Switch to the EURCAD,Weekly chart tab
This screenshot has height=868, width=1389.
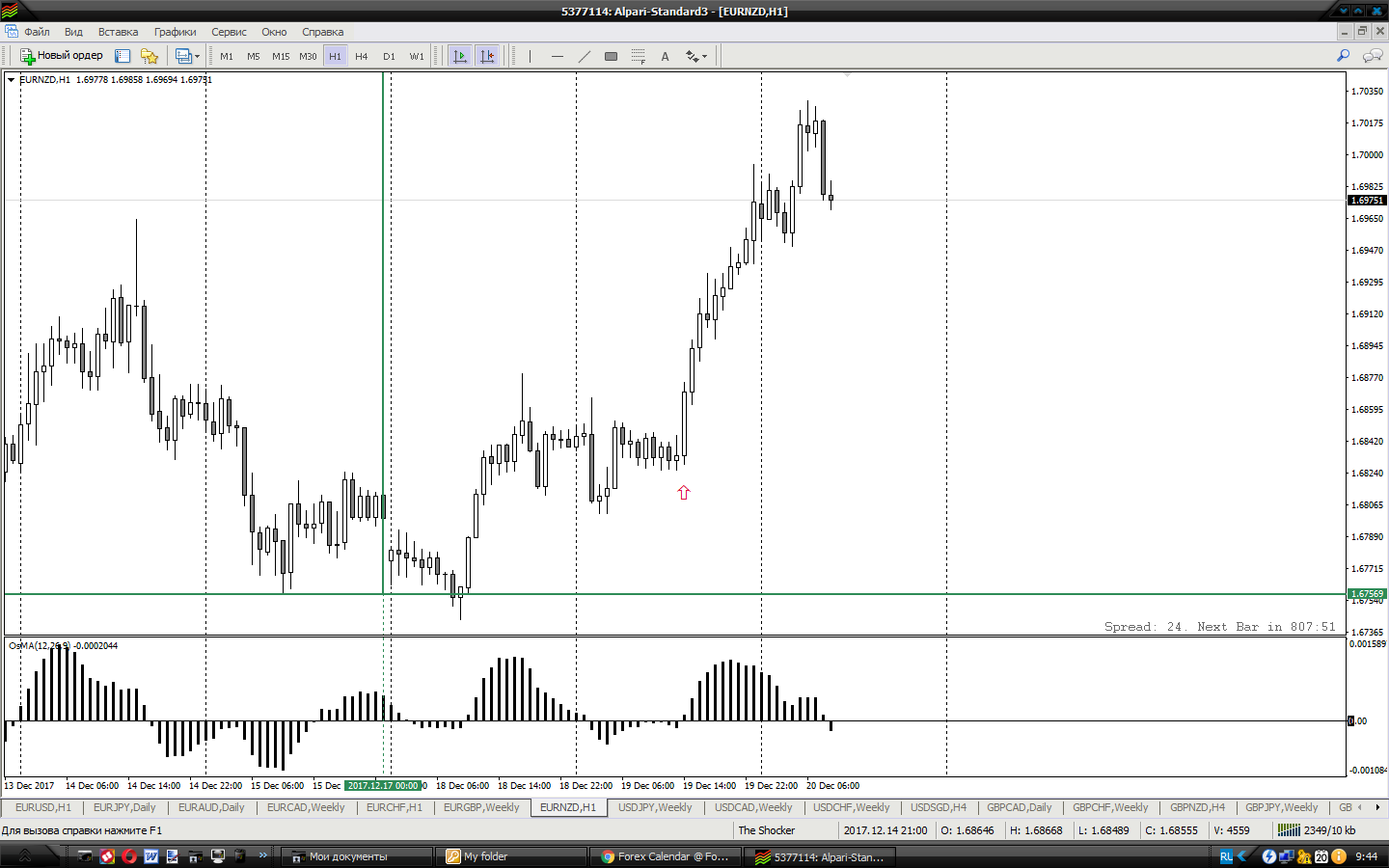(306, 807)
